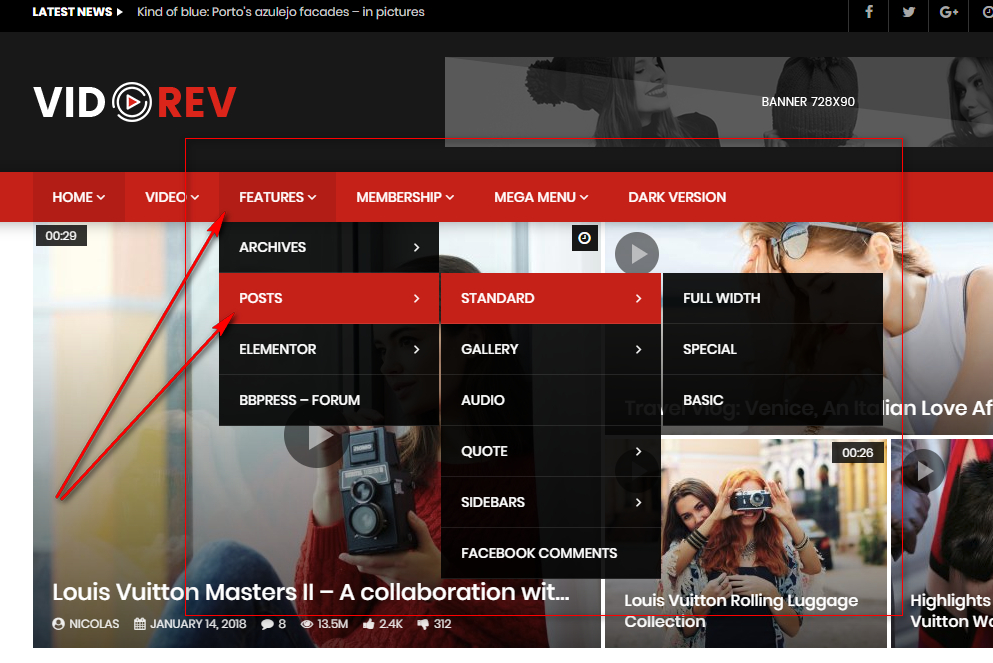Click the thumbs down icon showing 312
The width and height of the screenshot is (993, 663).
423,624
